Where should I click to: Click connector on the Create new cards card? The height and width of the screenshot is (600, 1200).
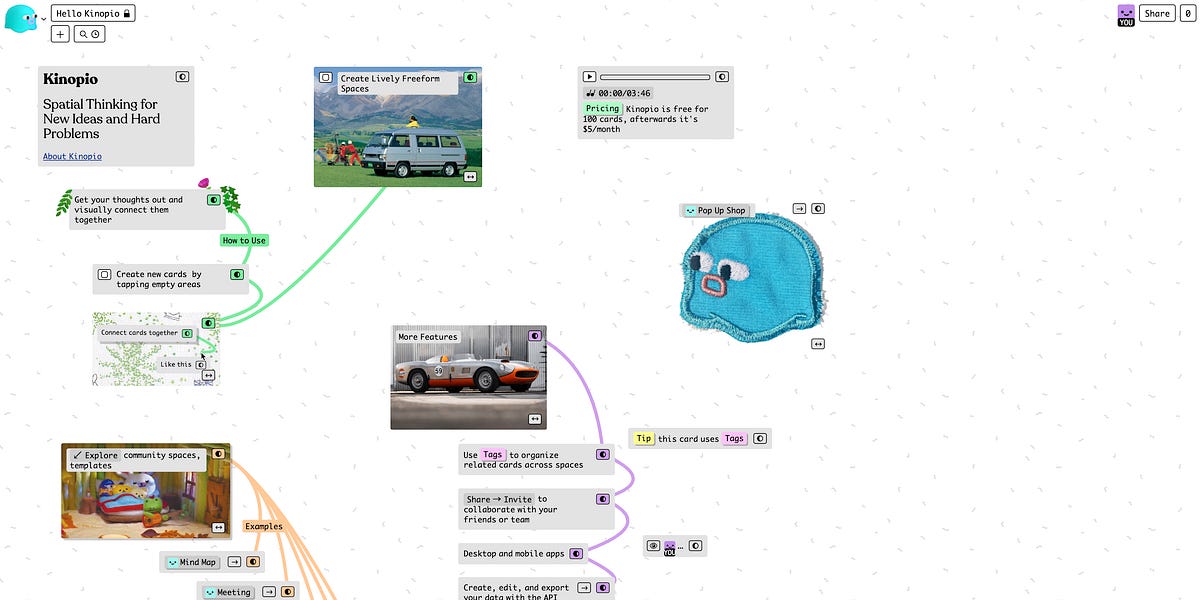pyautogui.click(x=237, y=274)
